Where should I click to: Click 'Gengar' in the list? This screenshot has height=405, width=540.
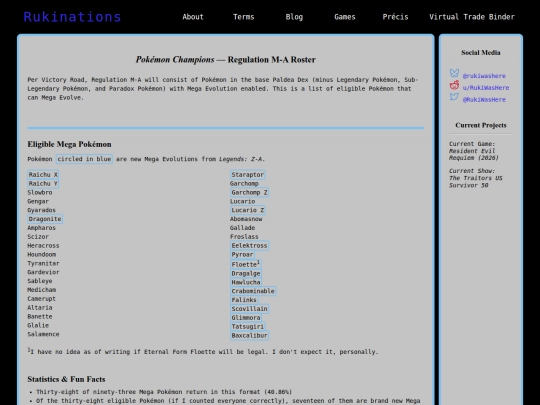pyautogui.click(x=38, y=201)
